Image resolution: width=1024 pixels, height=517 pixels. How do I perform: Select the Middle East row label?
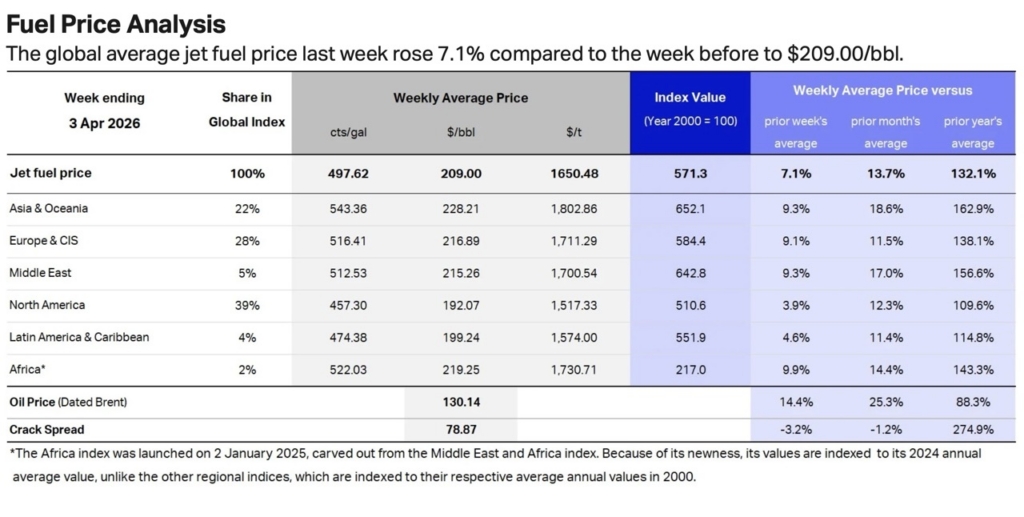tap(41, 272)
